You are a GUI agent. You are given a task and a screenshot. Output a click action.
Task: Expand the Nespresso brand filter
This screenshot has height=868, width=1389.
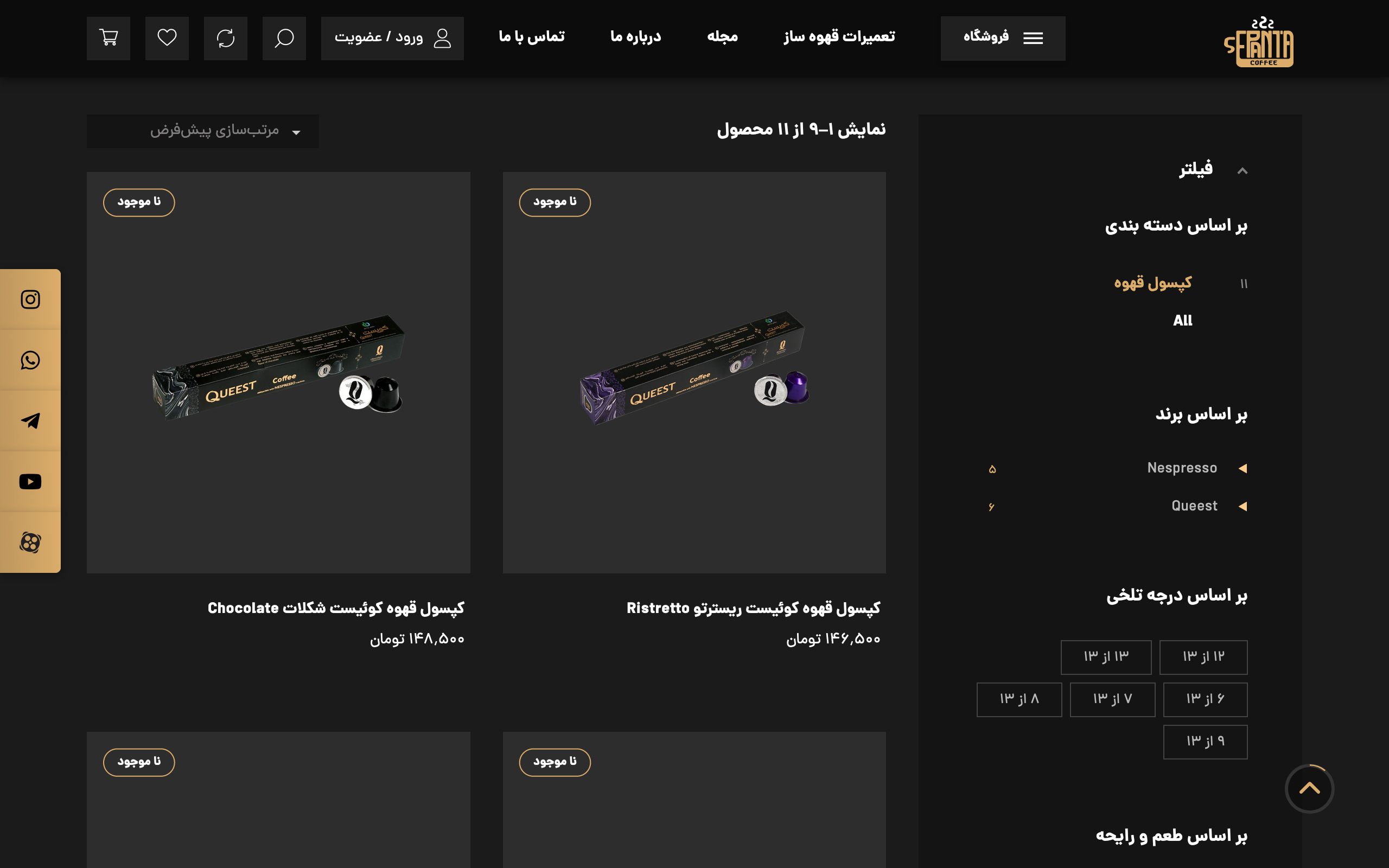tap(1242, 468)
